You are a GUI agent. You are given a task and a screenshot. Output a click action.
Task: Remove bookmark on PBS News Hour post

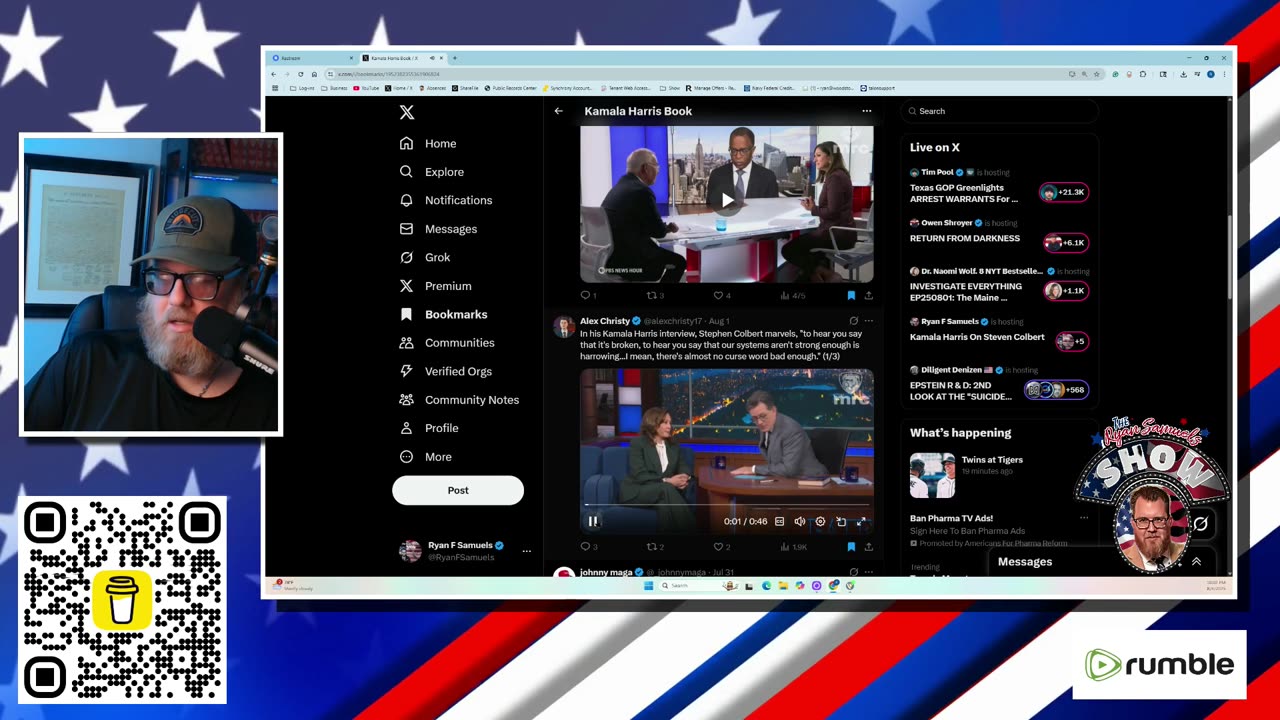[851, 295]
